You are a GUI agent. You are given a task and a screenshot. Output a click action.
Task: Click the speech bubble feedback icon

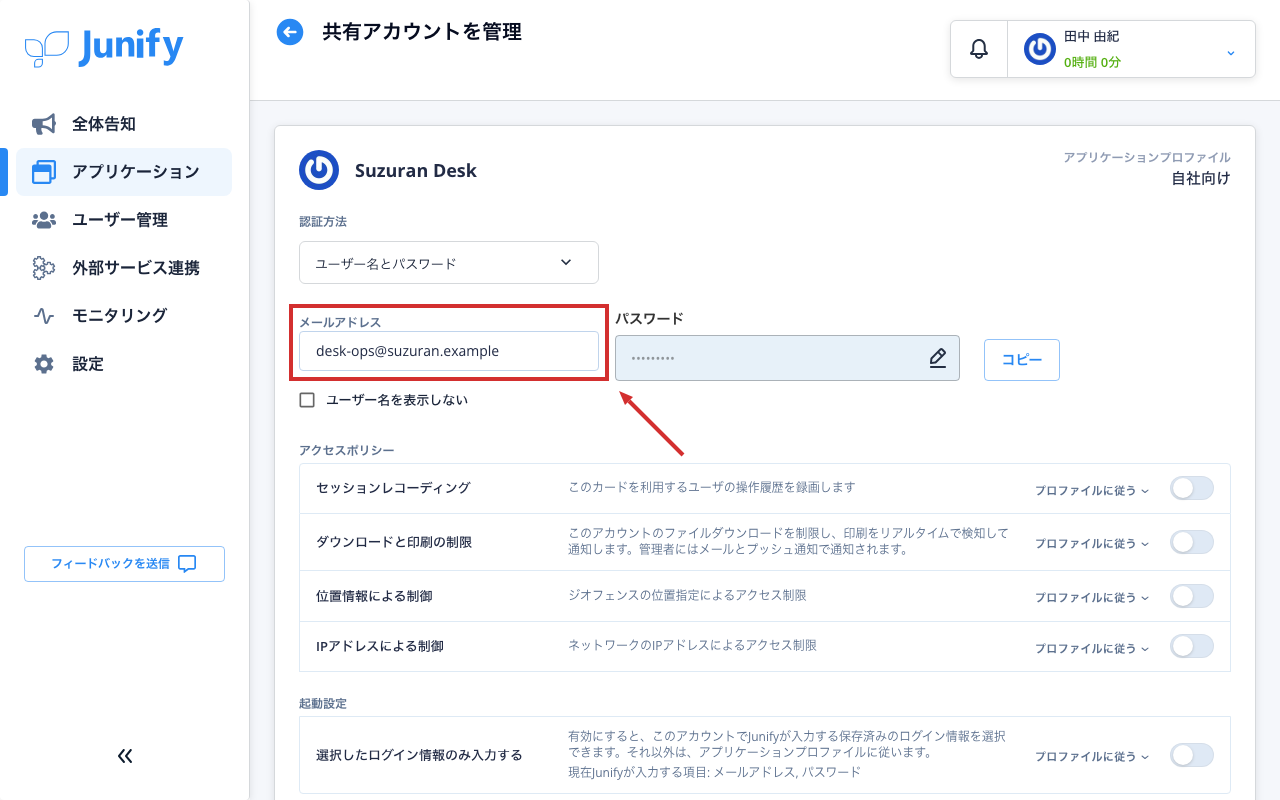[x=187, y=564]
